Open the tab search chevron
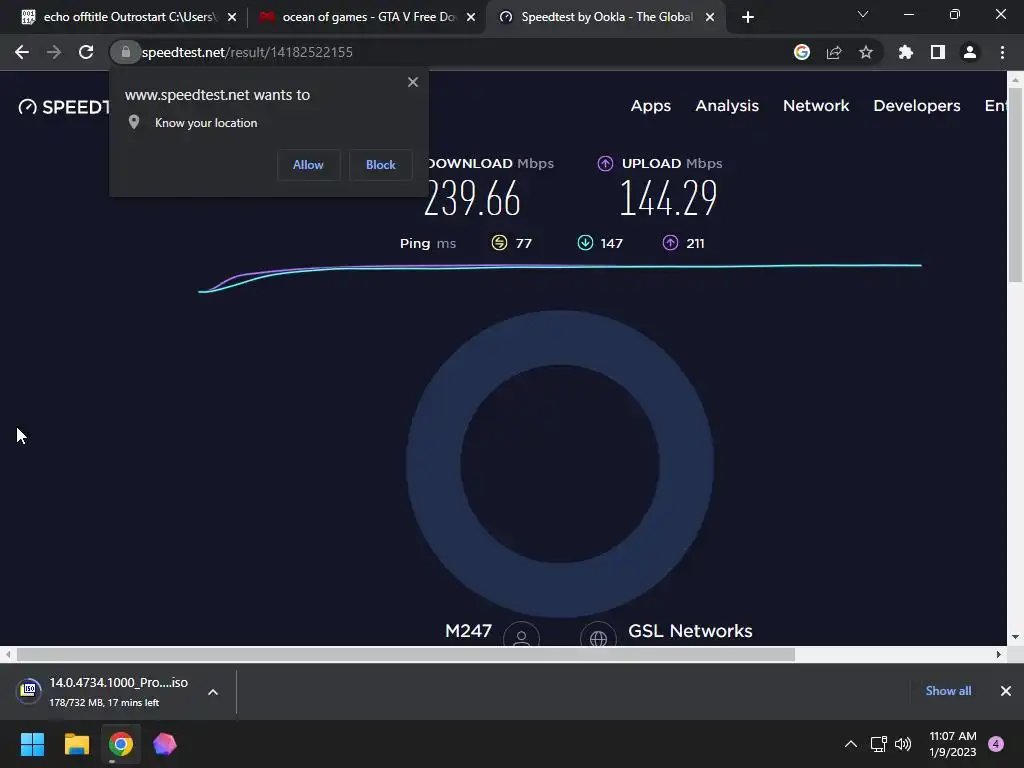The height and width of the screenshot is (768, 1024). tap(863, 14)
